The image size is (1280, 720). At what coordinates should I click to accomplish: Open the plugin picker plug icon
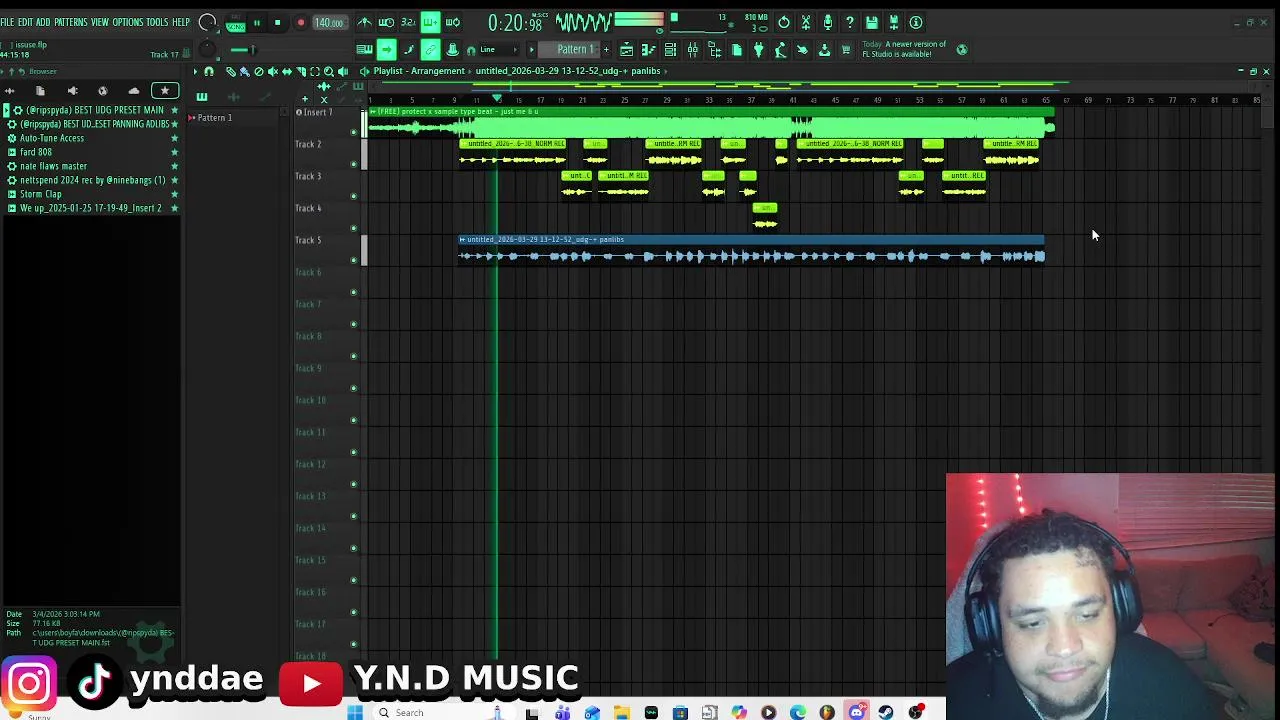pyautogui.click(x=759, y=49)
